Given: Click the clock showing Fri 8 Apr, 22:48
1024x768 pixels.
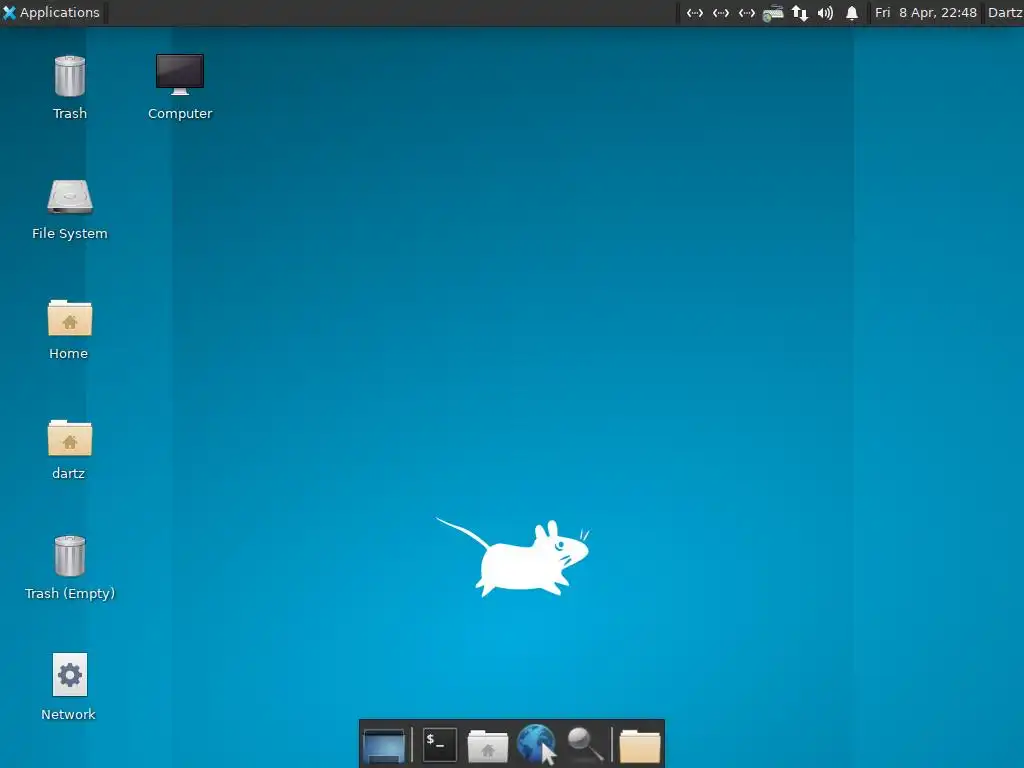Looking at the screenshot, I should [926, 12].
